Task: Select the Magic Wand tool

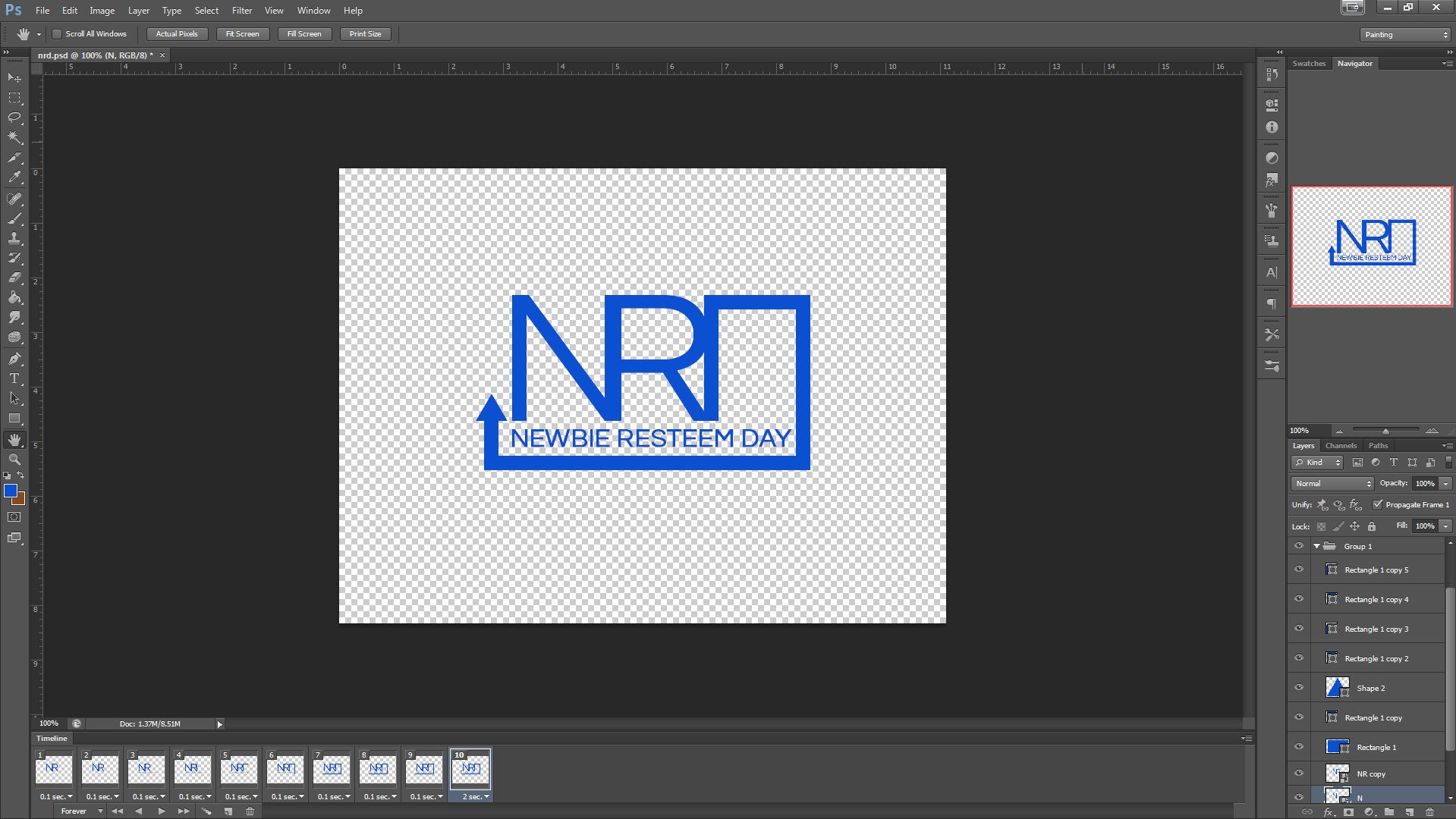Action: point(14,137)
